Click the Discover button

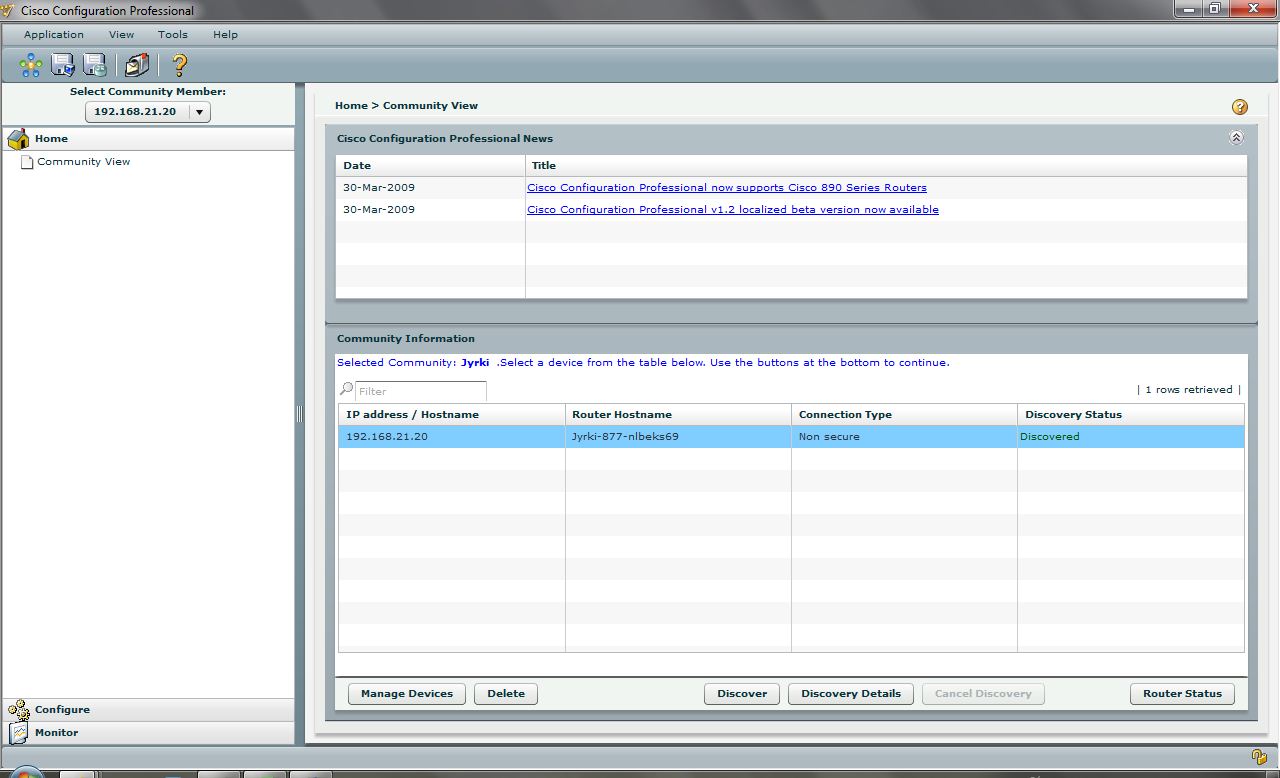[742, 694]
